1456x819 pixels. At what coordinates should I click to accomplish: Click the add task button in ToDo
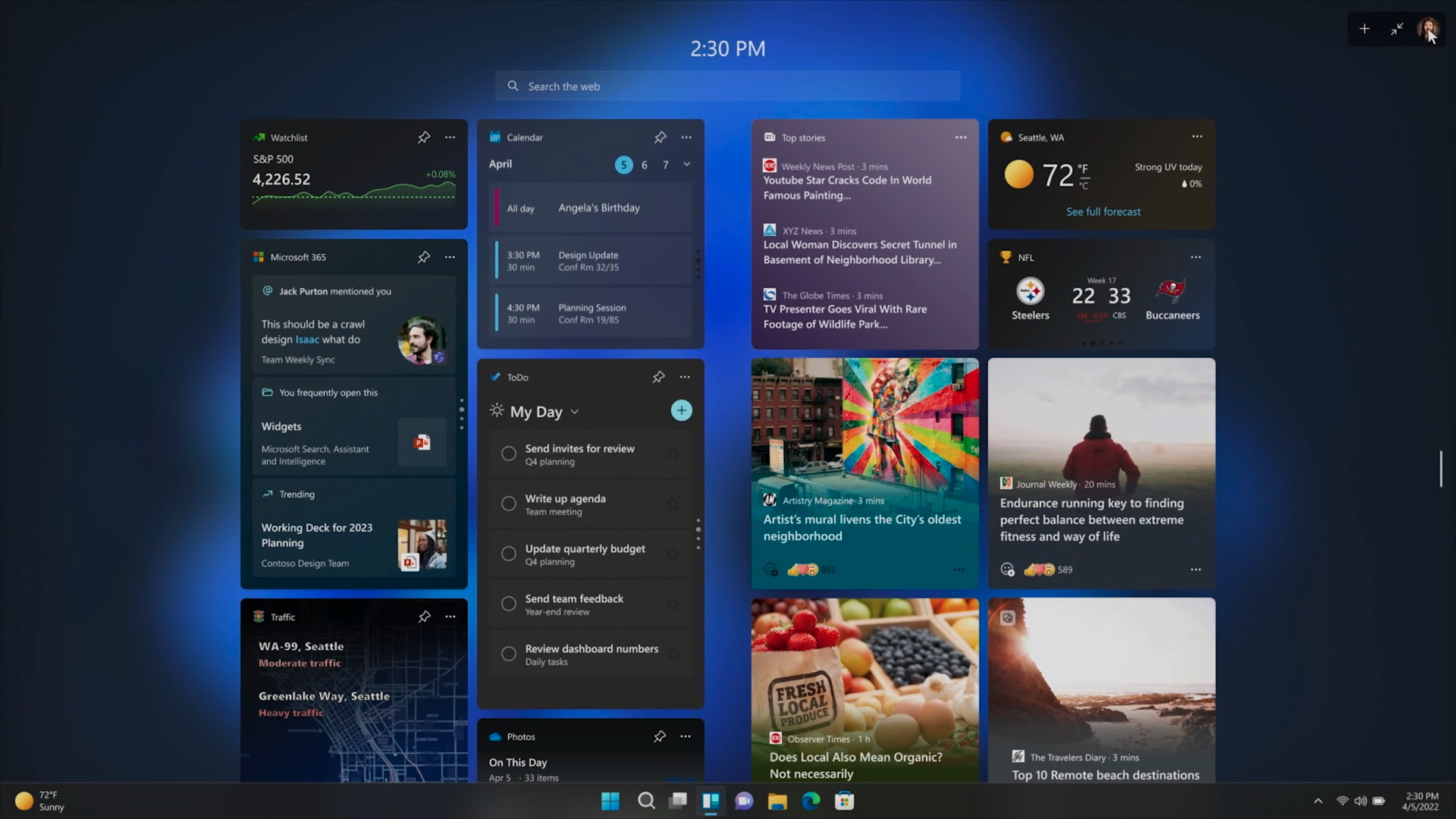pos(681,410)
